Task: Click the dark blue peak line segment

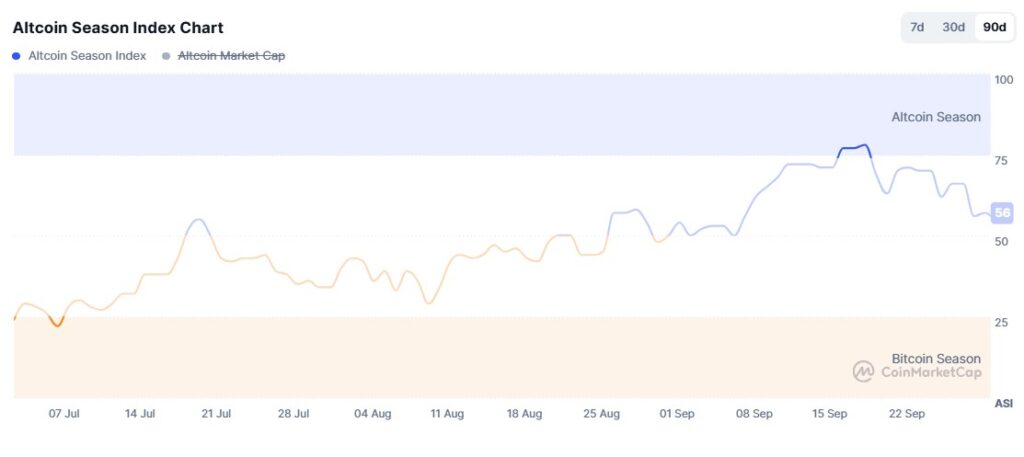Action: tap(855, 148)
